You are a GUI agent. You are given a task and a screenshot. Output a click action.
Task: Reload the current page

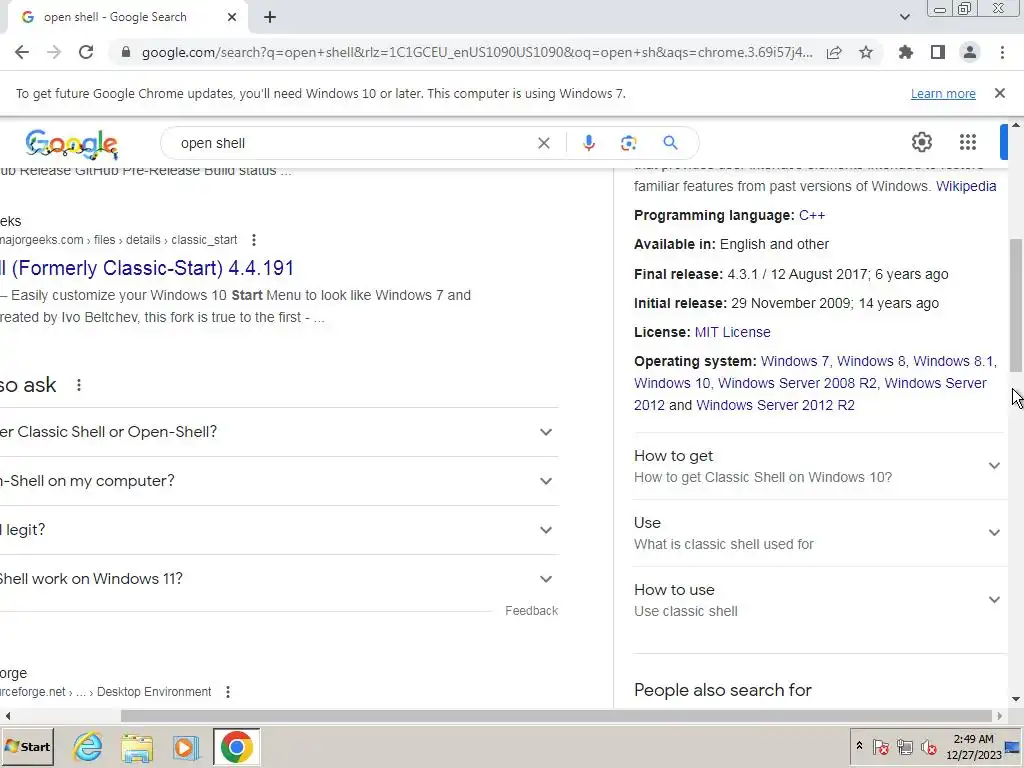[x=86, y=52]
